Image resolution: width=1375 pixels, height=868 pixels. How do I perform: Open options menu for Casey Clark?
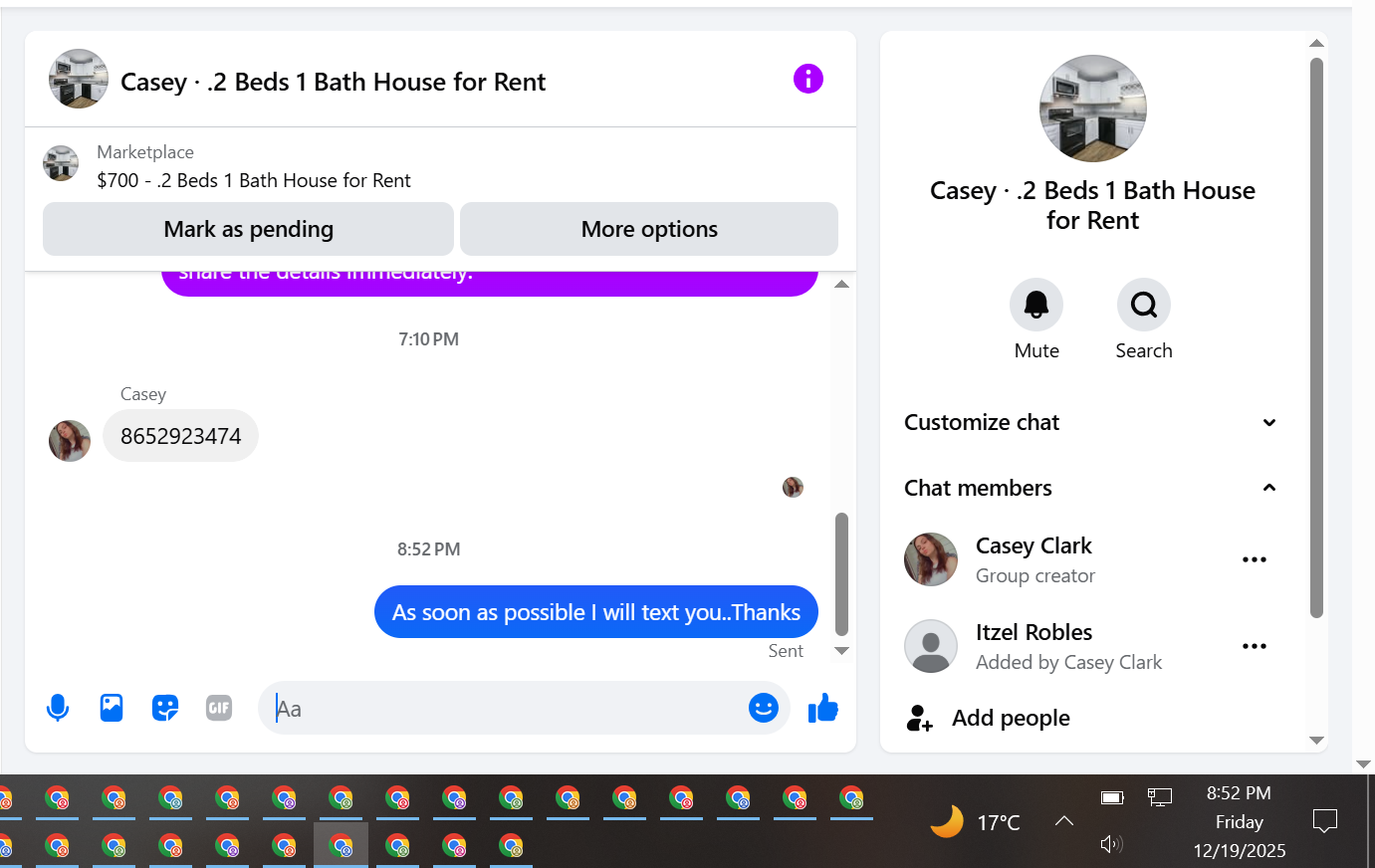(x=1255, y=559)
